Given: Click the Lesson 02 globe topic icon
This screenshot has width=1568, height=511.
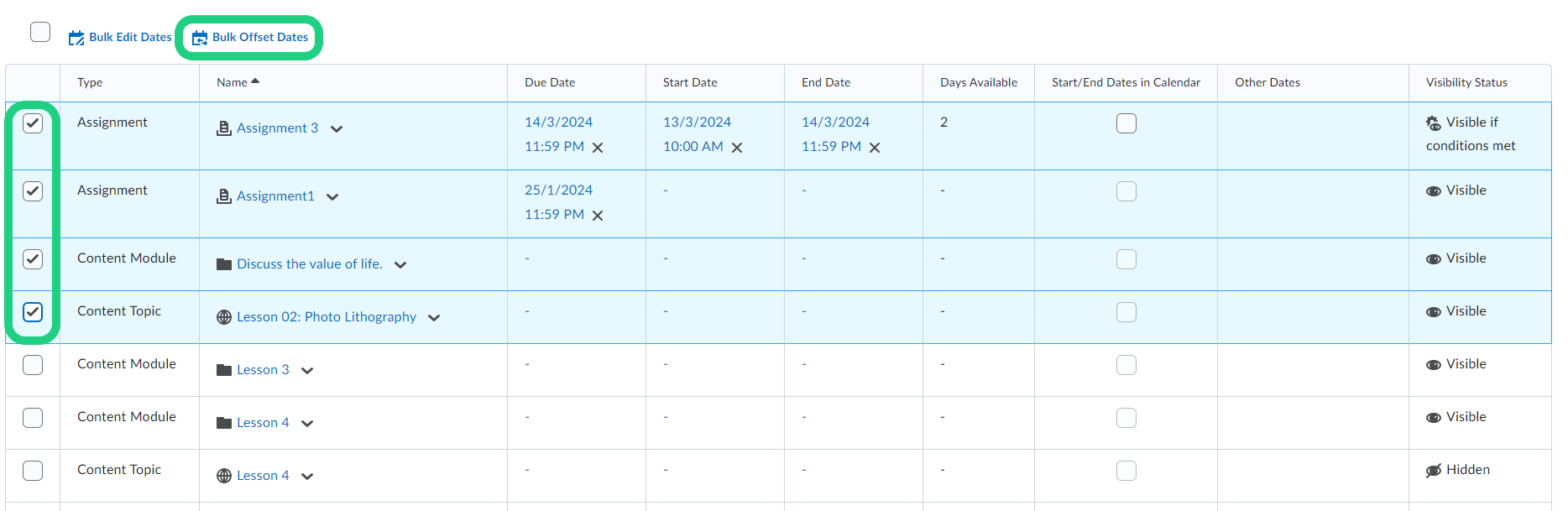Looking at the screenshot, I should [x=224, y=317].
